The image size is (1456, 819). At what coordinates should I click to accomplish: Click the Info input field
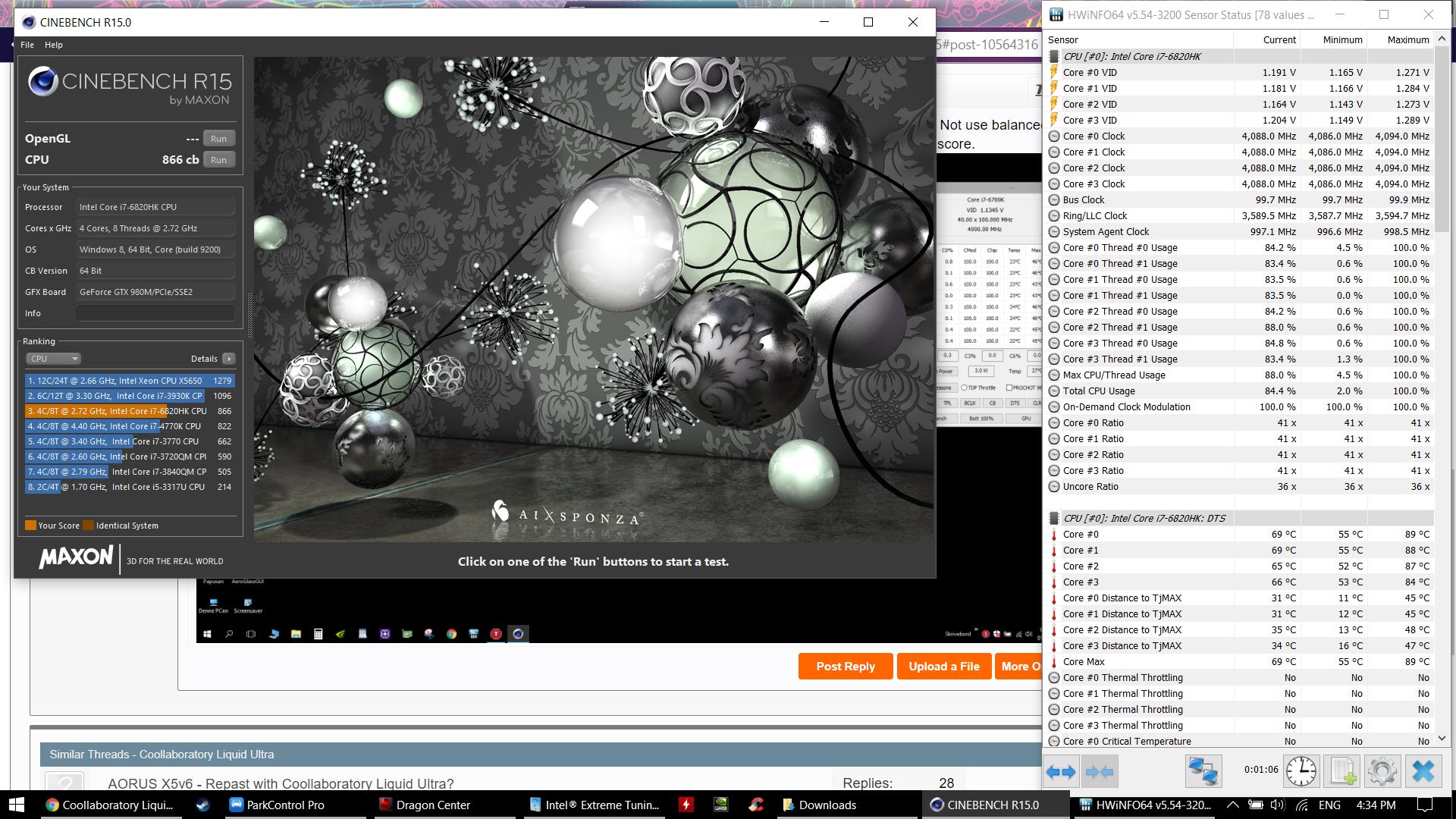(x=155, y=313)
